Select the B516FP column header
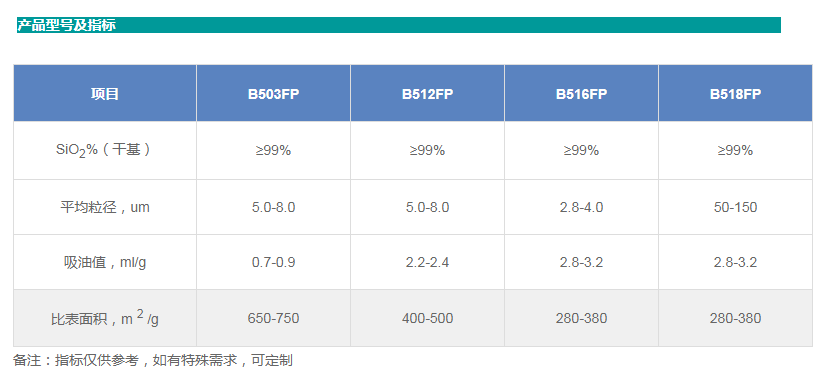The image size is (831, 391). (581, 94)
